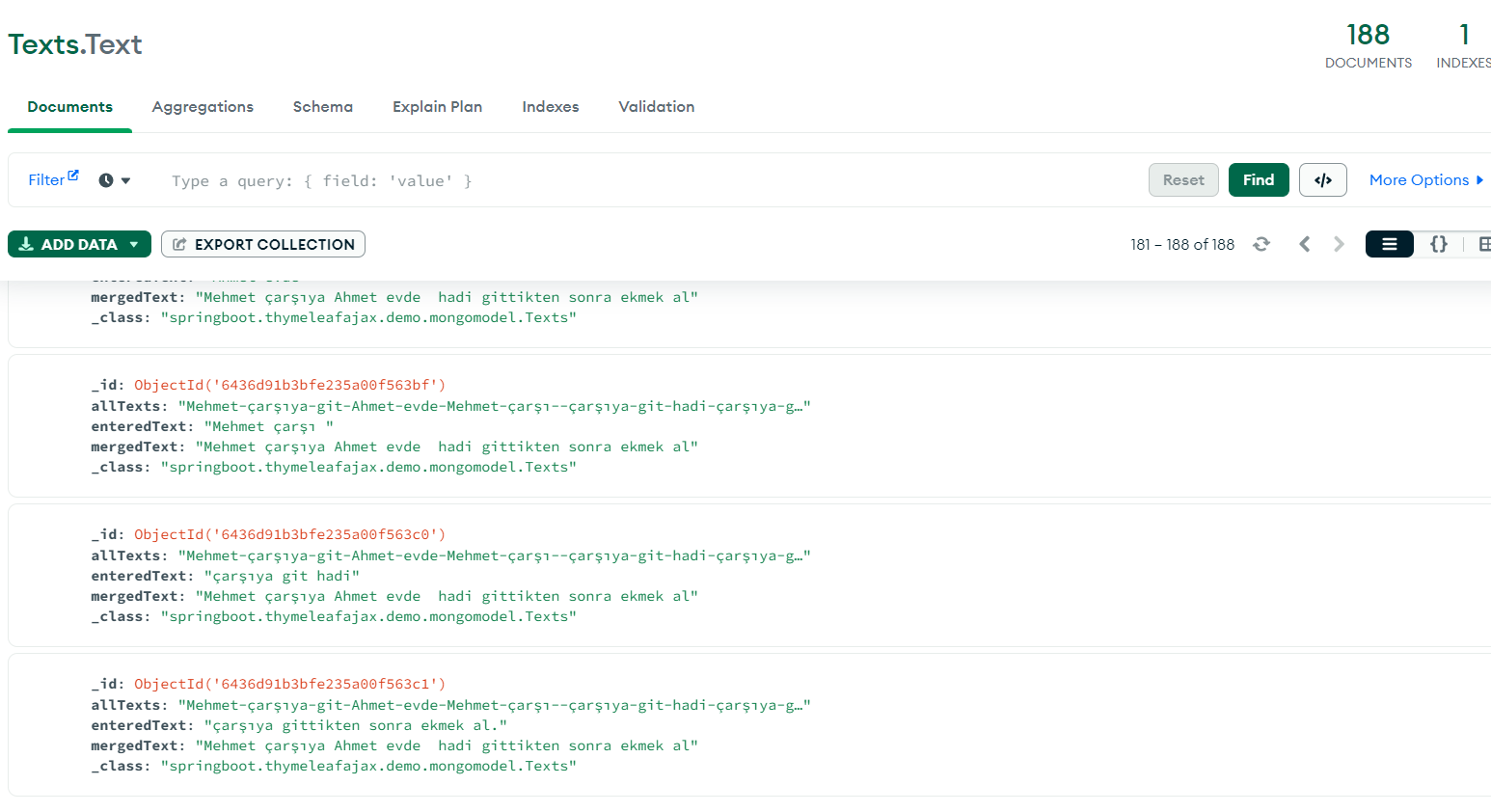Click allTexts value in 563c0 document
Viewport: 1491px width, 812px height.
tap(494, 555)
